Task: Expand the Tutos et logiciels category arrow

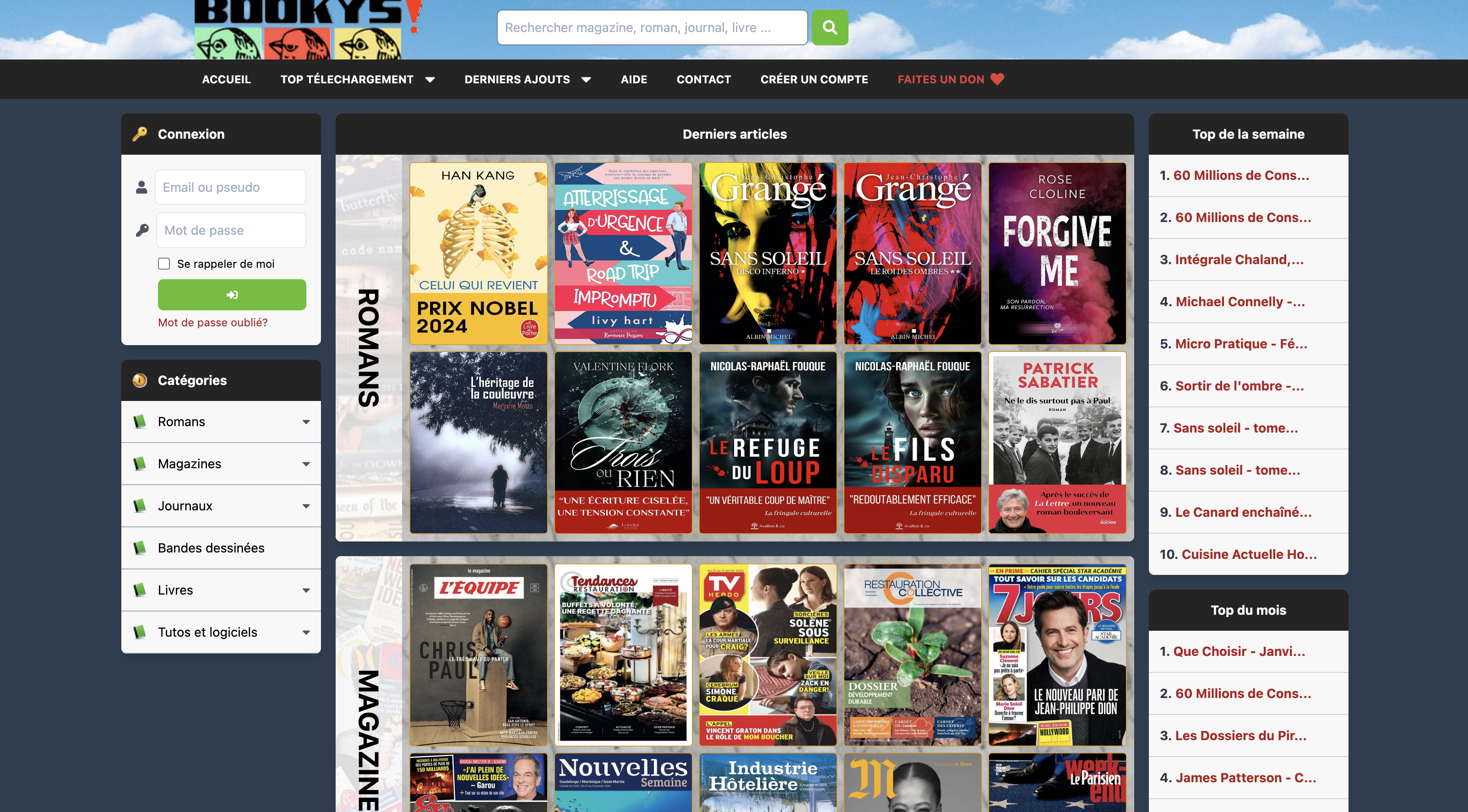Action: pos(306,633)
